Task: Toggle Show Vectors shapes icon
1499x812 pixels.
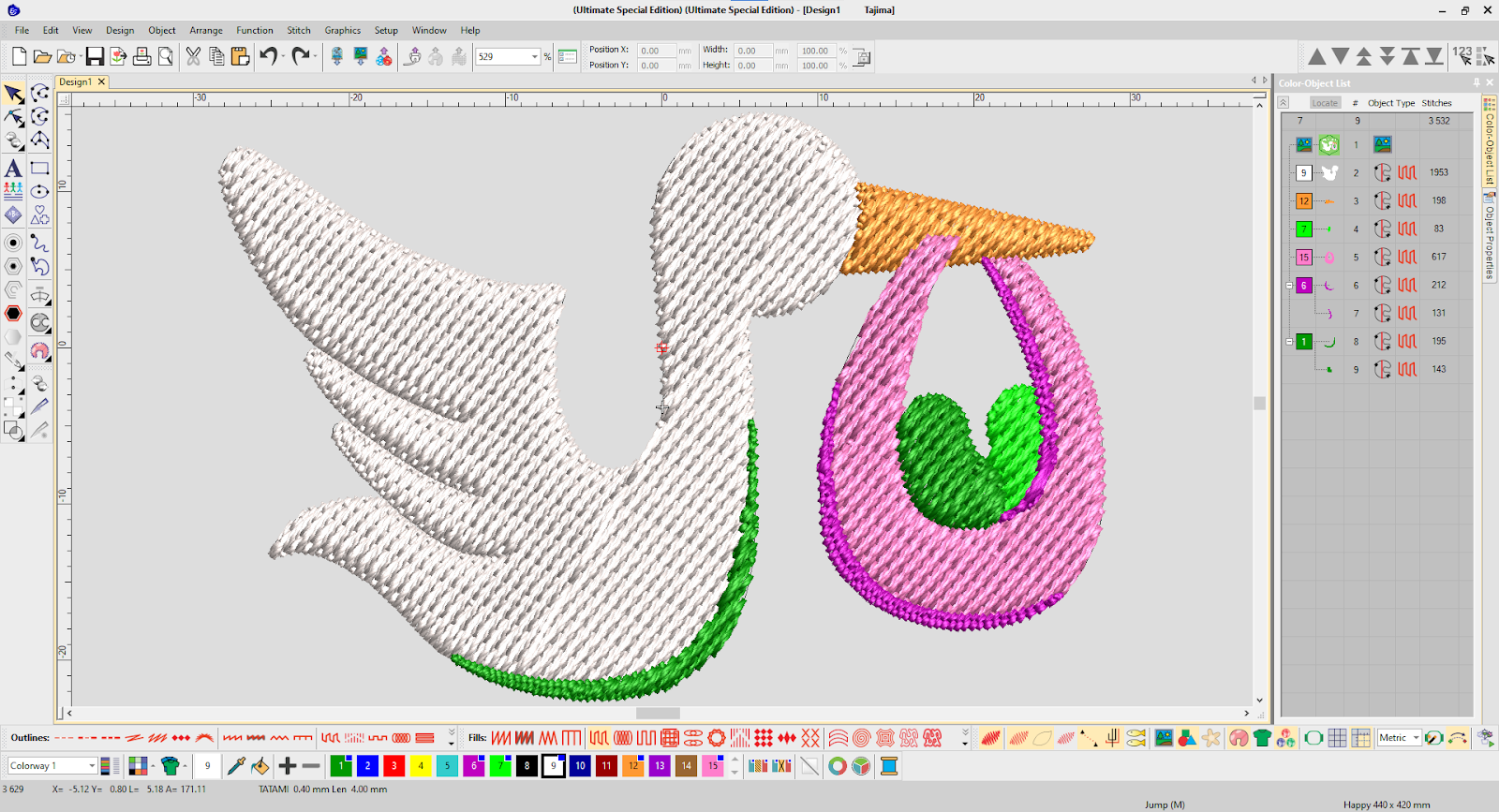Action: click(x=1187, y=738)
